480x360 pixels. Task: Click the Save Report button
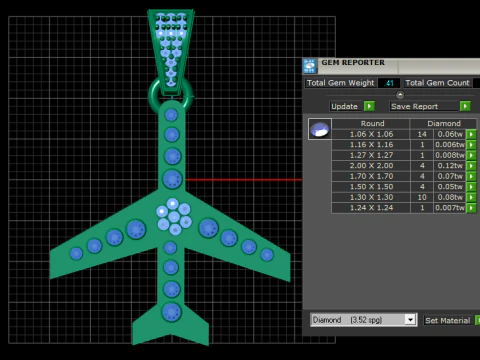(424, 106)
